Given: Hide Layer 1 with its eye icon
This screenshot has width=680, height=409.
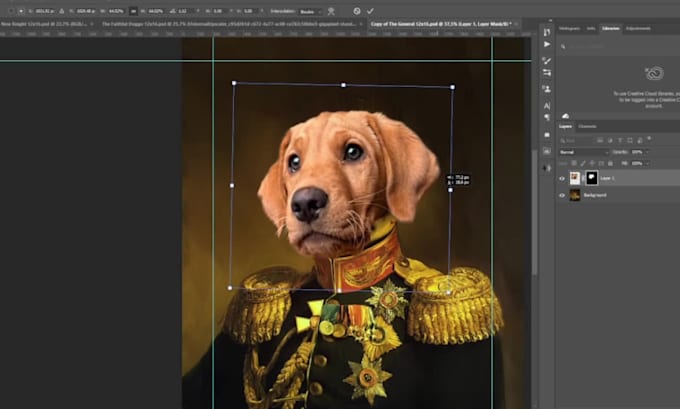Looking at the screenshot, I should point(562,178).
